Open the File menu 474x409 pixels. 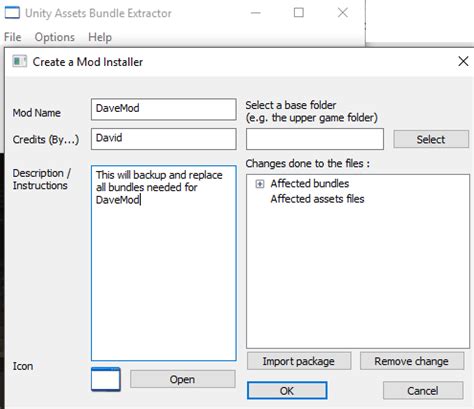point(13,37)
